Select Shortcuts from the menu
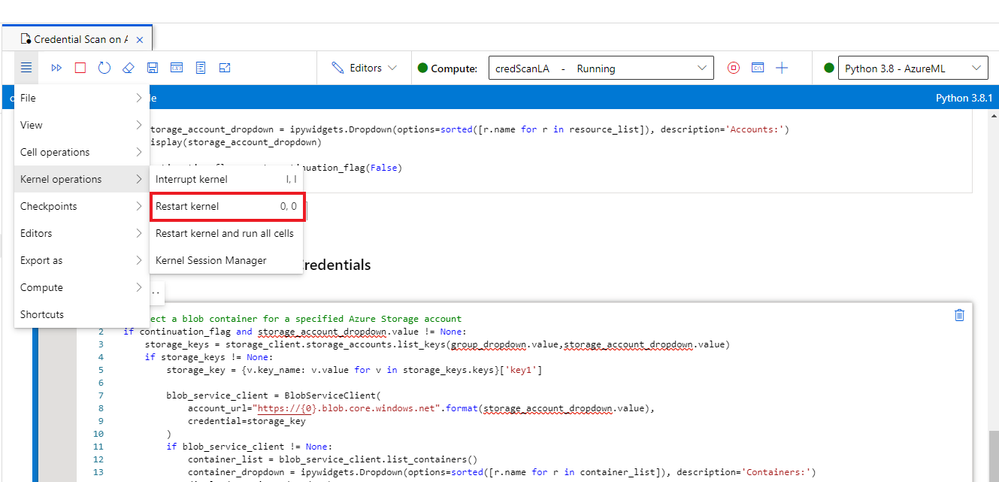This screenshot has width=999, height=482. 82,315
